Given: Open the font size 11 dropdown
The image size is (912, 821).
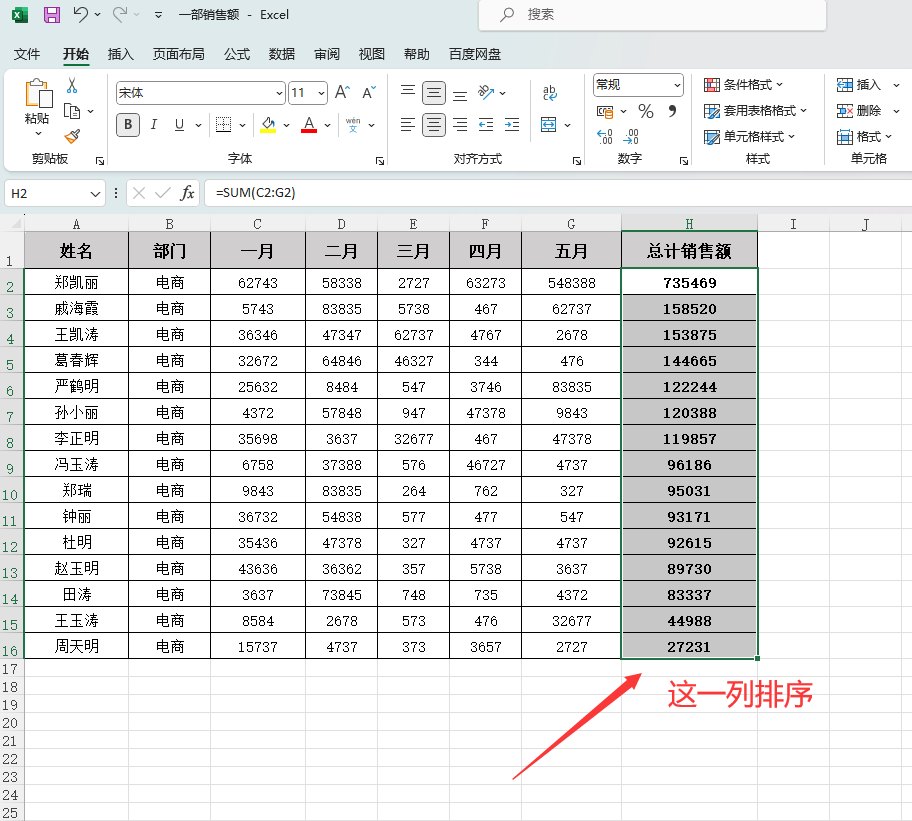Looking at the screenshot, I should (321, 93).
